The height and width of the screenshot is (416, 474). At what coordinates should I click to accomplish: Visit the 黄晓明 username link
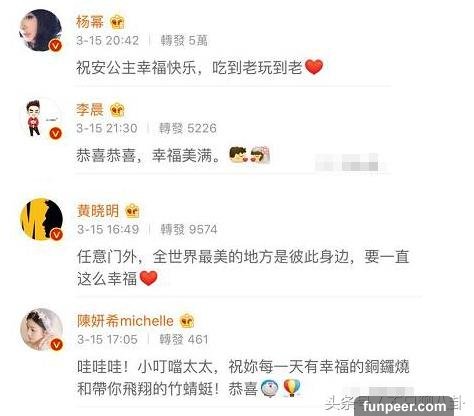click(98, 211)
